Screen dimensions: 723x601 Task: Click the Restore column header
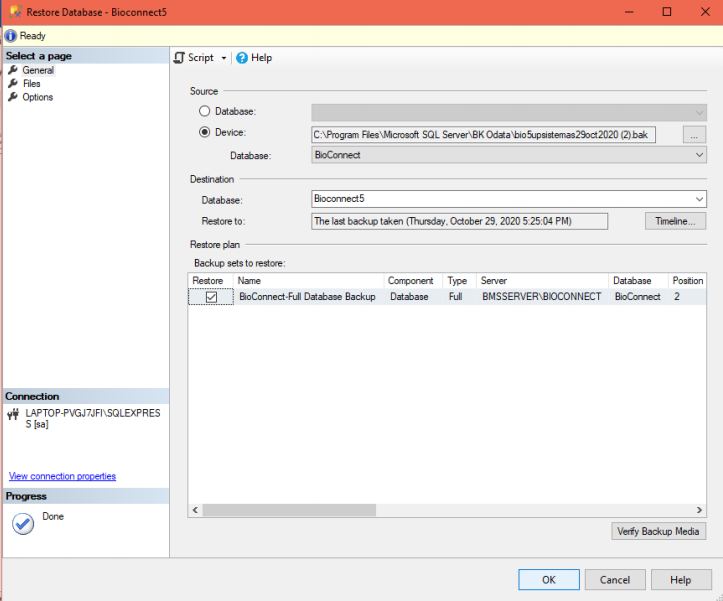coord(211,280)
